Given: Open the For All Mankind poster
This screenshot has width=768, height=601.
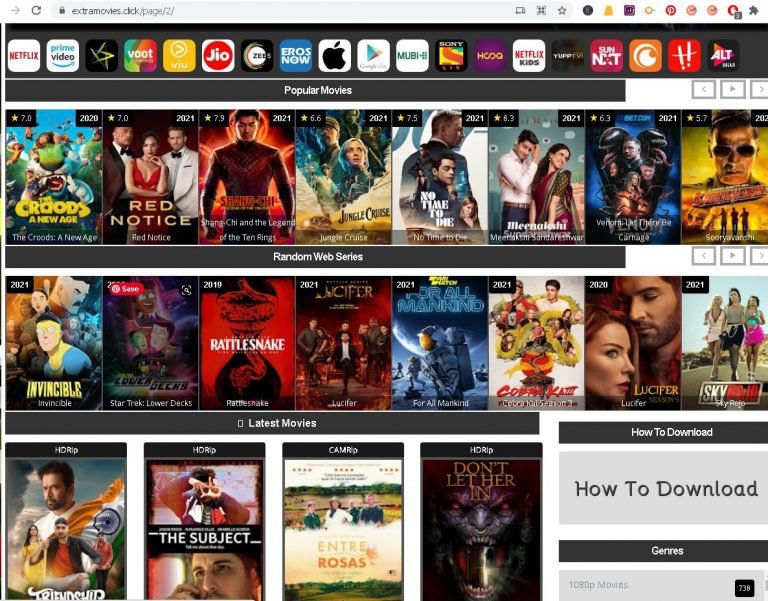Looking at the screenshot, I should [440, 343].
